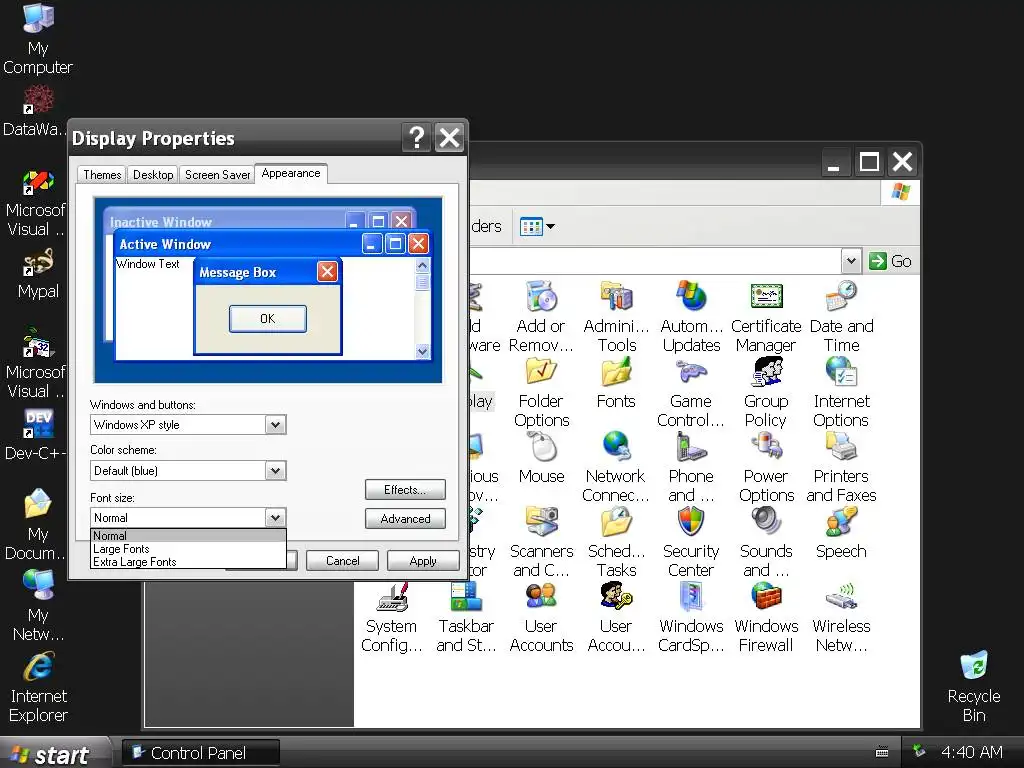This screenshot has width=1024, height=768.
Task: Click Control Panel taskbar button
Action: 201,753
